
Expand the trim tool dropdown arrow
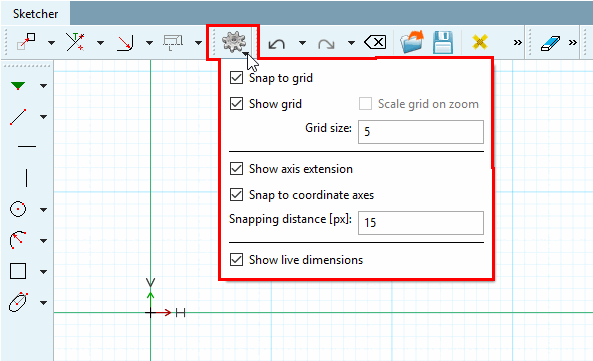tap(100, 43)
